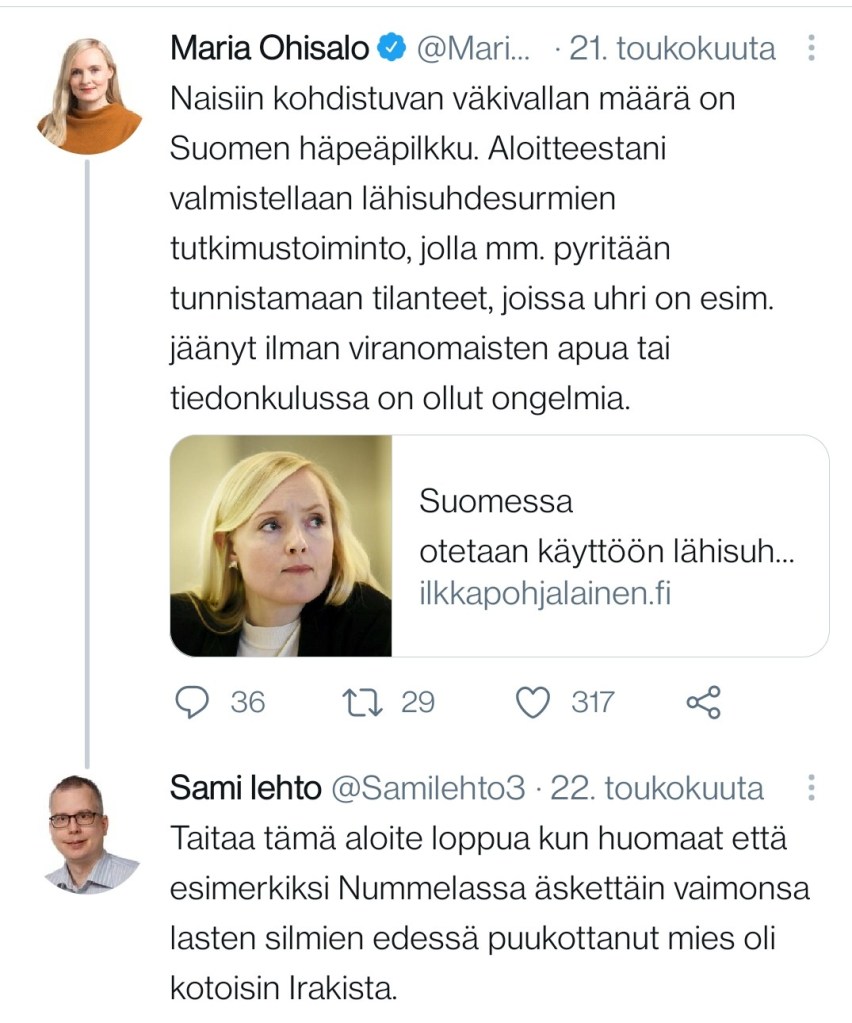
Task: Open the @Samilehto3 handle
Action: click(428, 789)
